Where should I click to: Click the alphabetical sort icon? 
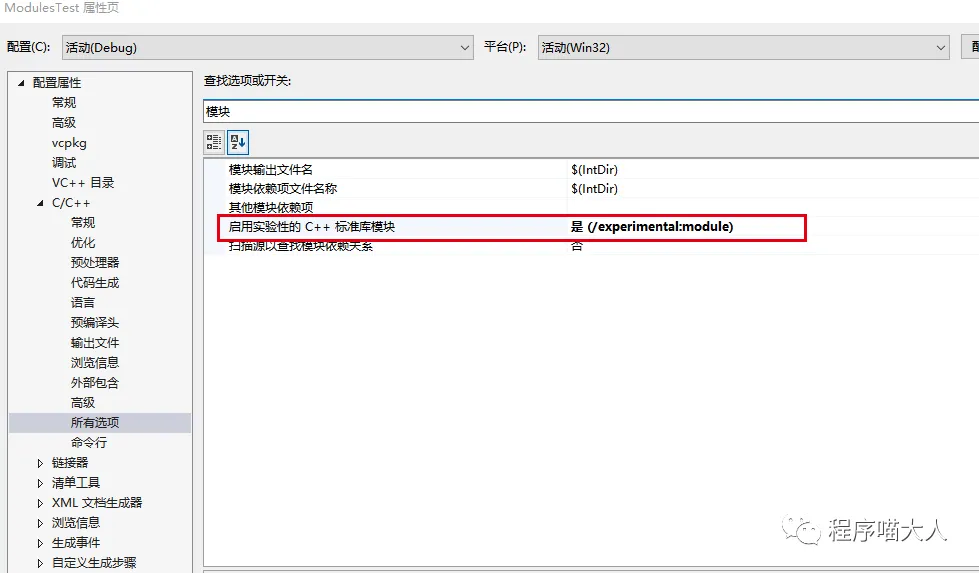[237, 142]
